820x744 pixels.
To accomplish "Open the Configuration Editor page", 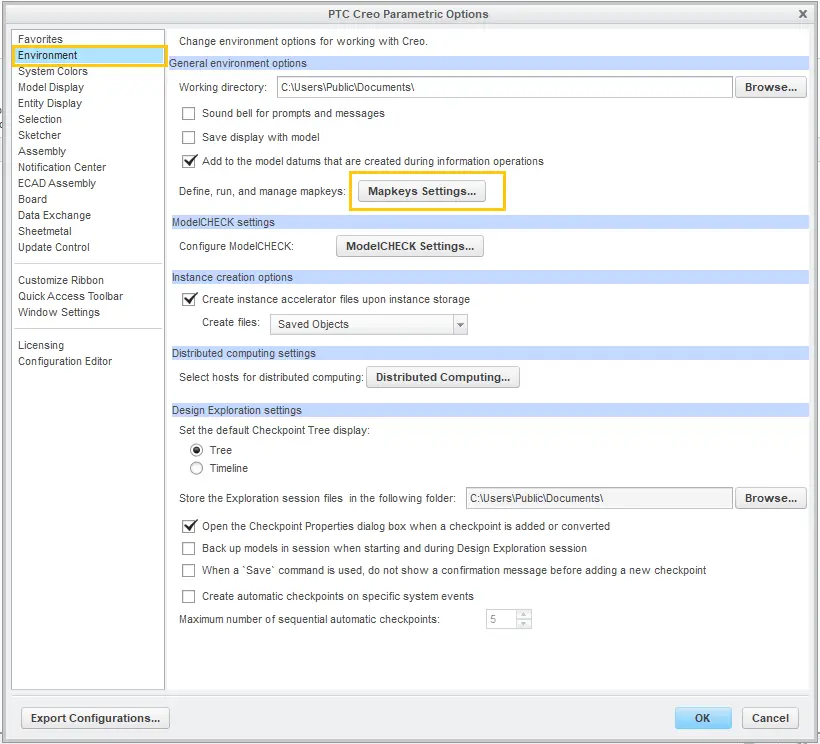I will click(x=65, y=361).
